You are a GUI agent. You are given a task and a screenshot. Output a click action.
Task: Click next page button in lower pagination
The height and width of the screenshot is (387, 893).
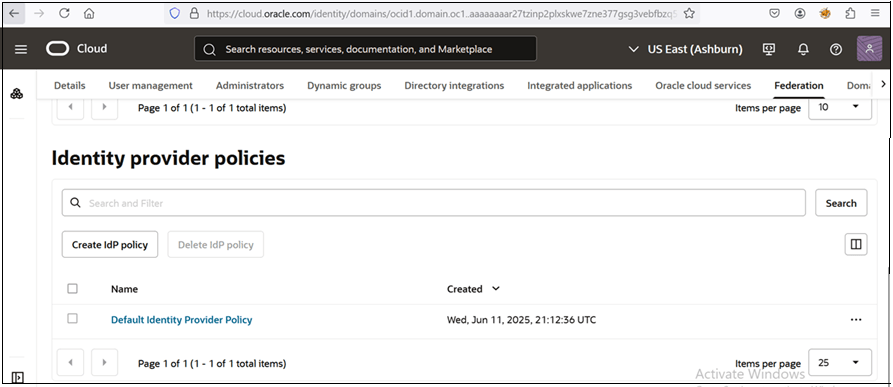tap(104, 363)
